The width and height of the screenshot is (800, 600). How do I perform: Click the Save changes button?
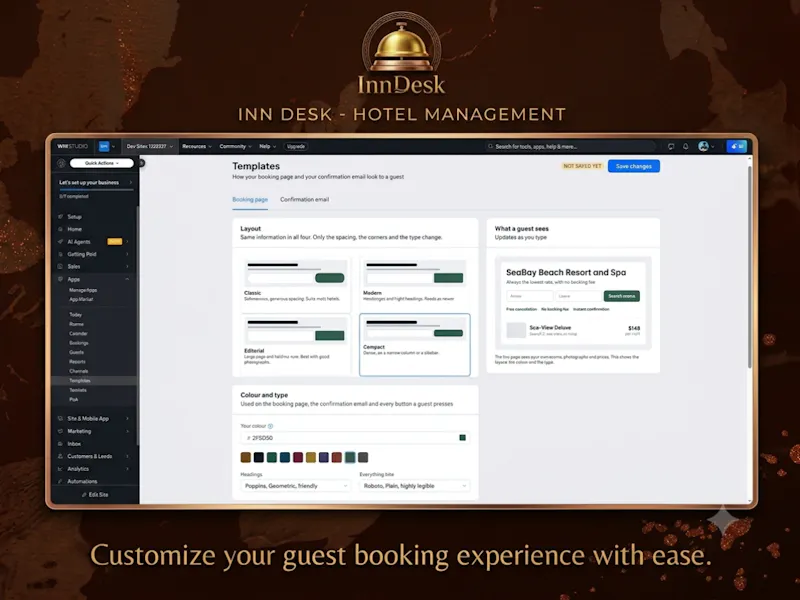point(634,166)
